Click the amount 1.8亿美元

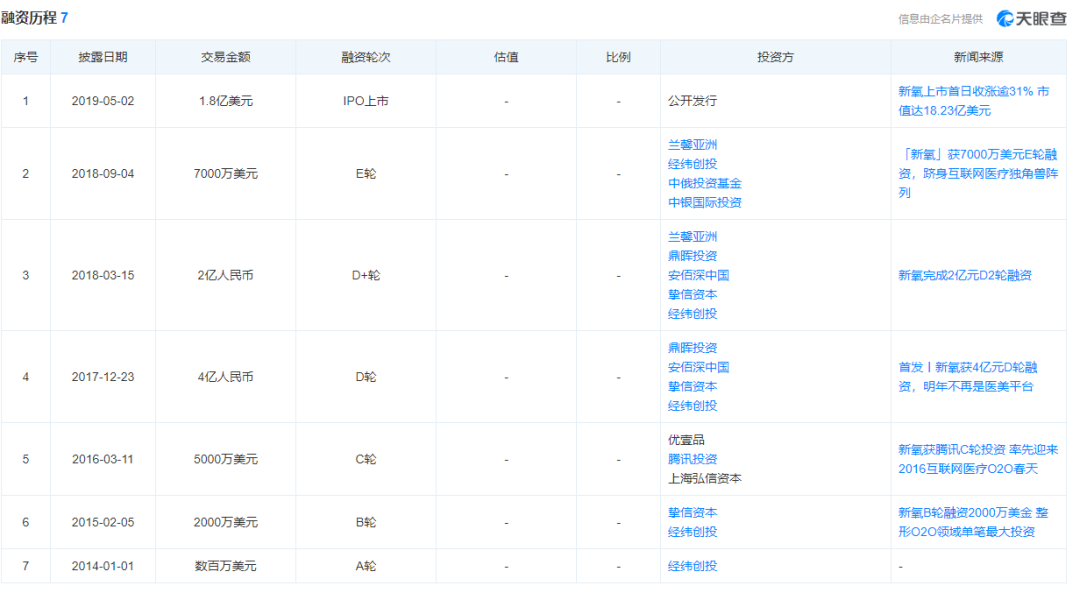[225, 101]
